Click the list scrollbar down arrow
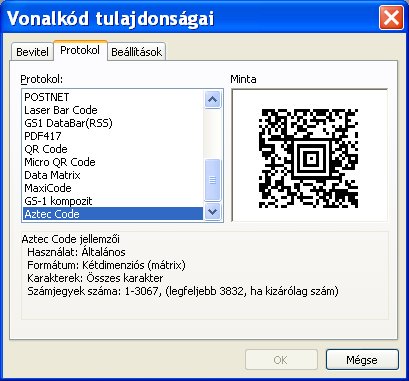Viewport: 409px width, 381px height. tap(213, 211)
